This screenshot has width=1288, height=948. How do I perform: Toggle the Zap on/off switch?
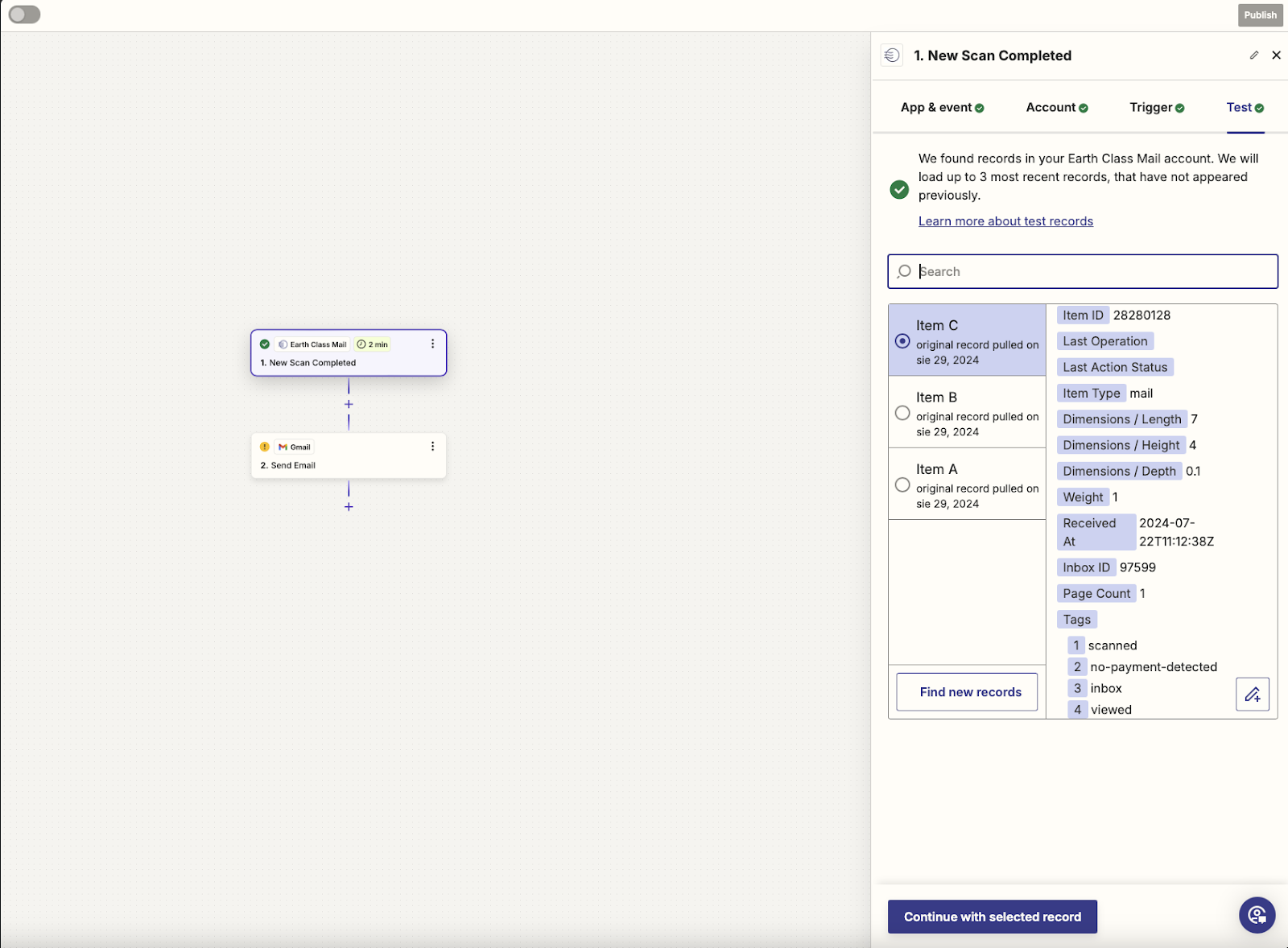(x=24, y=14)
